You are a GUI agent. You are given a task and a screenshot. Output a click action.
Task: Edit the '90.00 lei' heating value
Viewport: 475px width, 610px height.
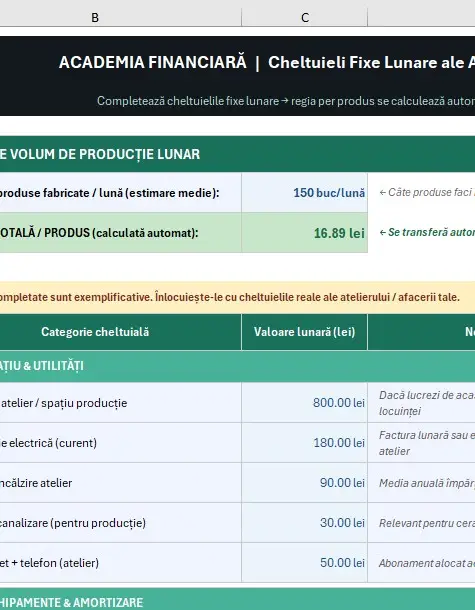click(305, 483)
